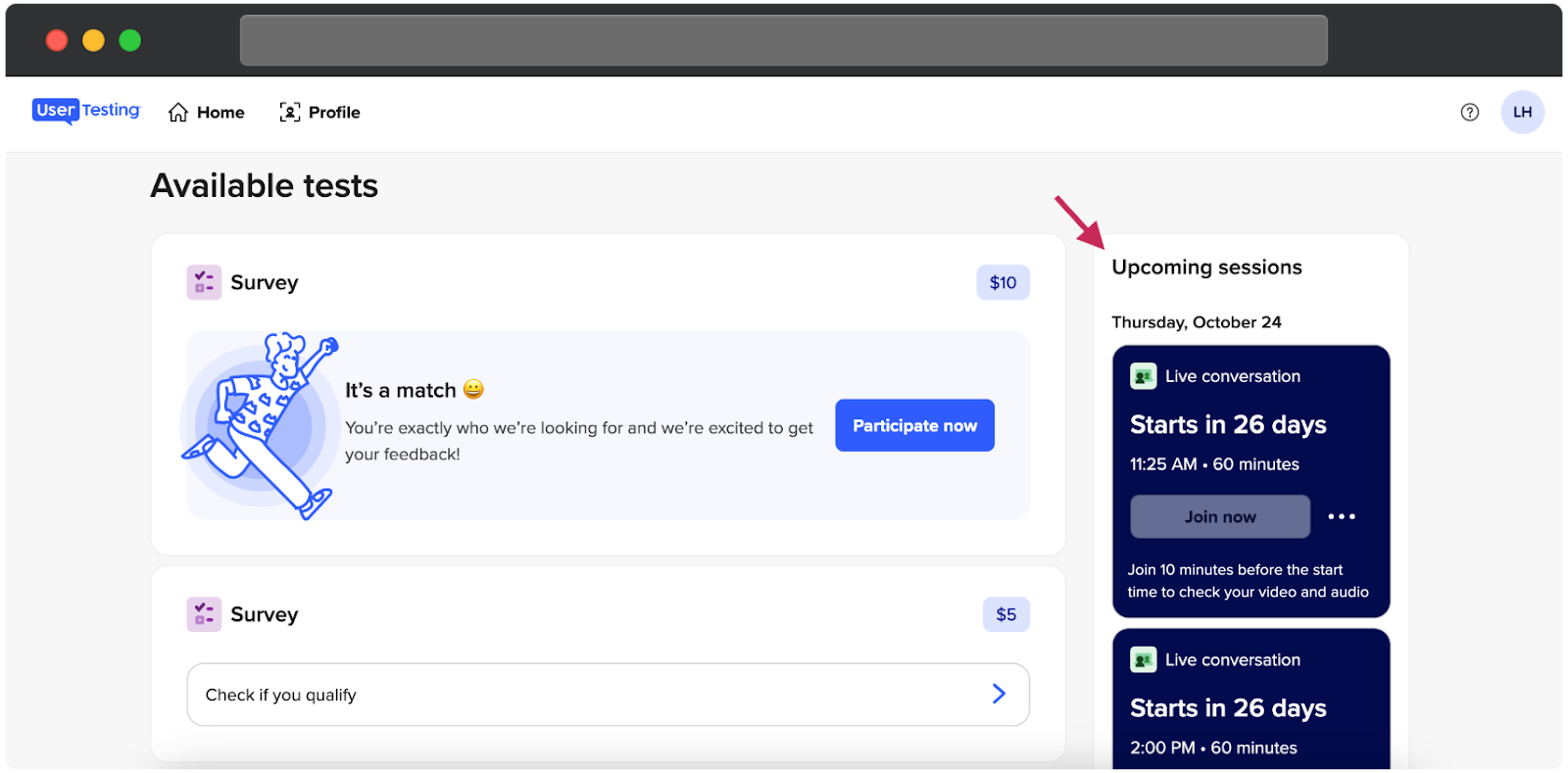Click the survey icon on the $10 Survey card

coord(204,282)
